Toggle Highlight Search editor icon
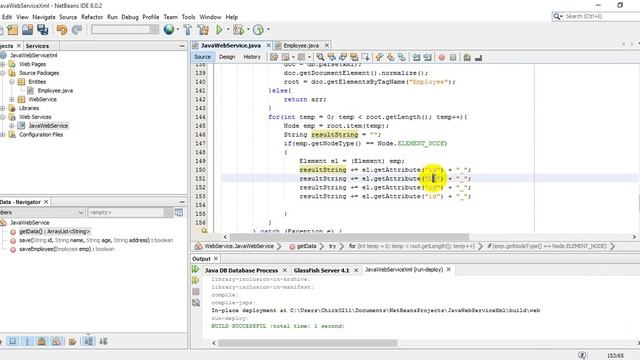640x360 pixels. point(354,57)
